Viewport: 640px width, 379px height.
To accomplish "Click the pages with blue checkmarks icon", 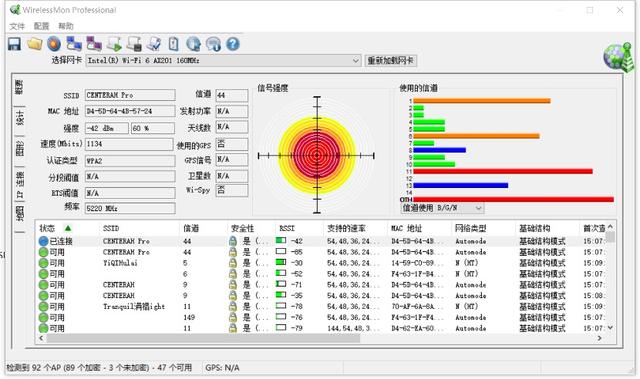I will tap(154, 44).
